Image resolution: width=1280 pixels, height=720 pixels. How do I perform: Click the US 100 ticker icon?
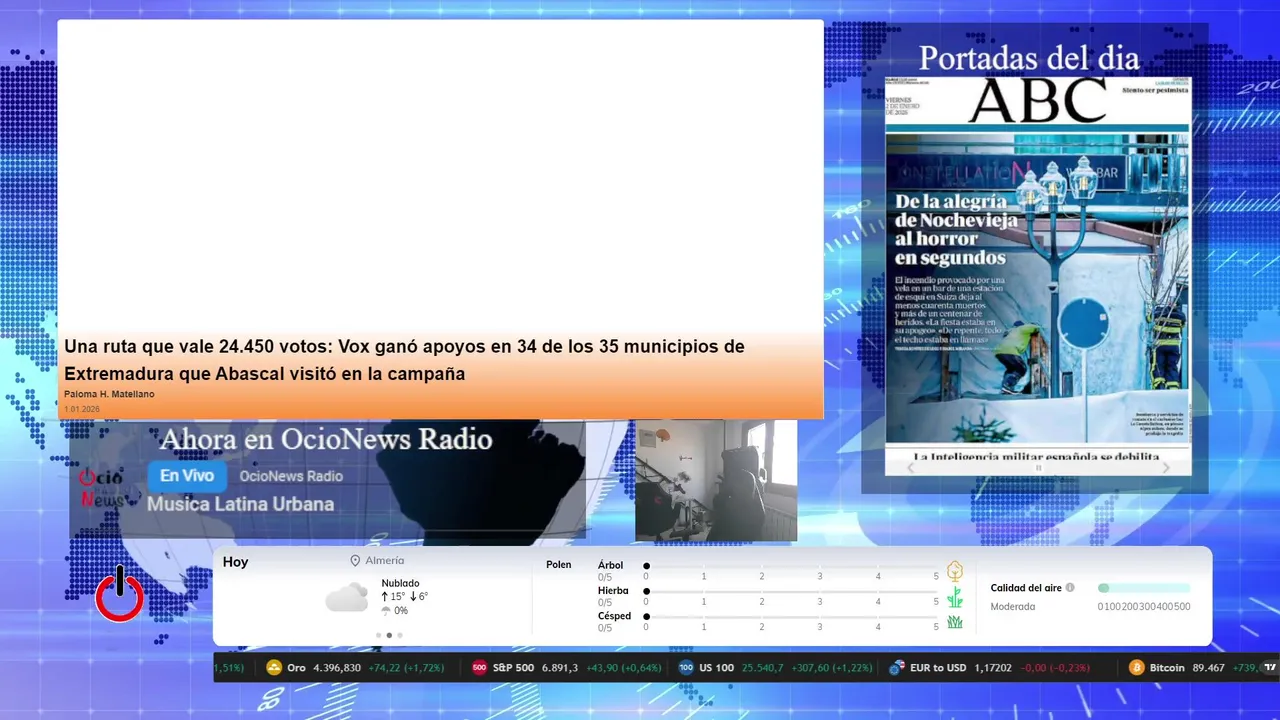click(686, 668)
